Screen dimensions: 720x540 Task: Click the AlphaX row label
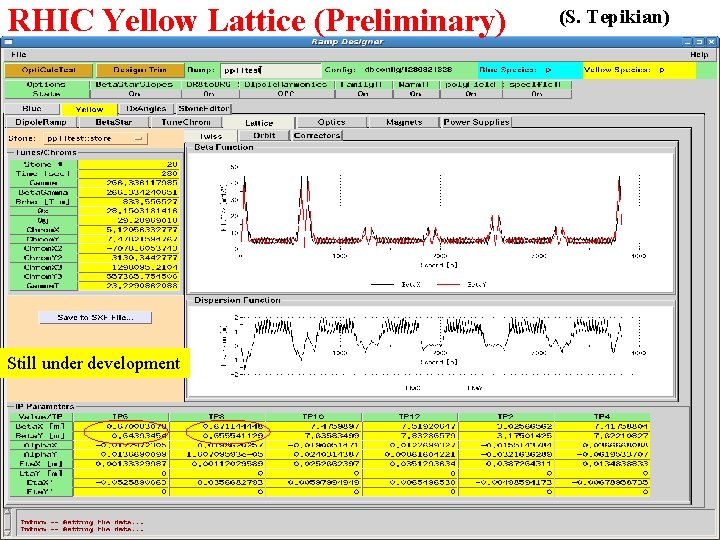pos(41,445)
